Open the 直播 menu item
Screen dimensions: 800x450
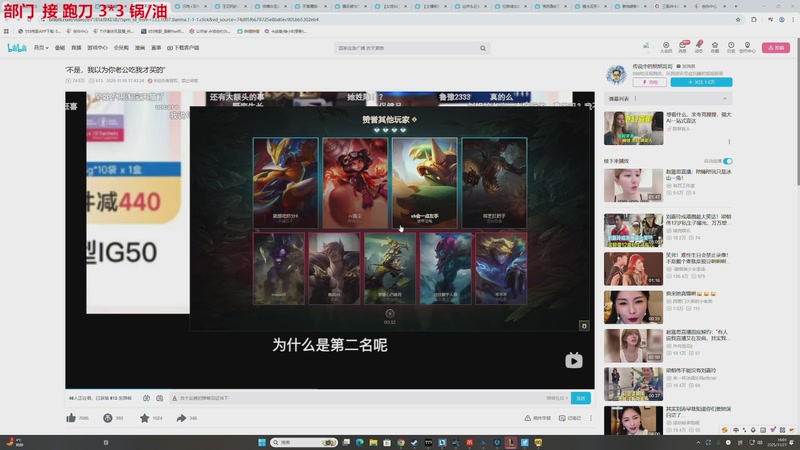[x=76, y=48]
